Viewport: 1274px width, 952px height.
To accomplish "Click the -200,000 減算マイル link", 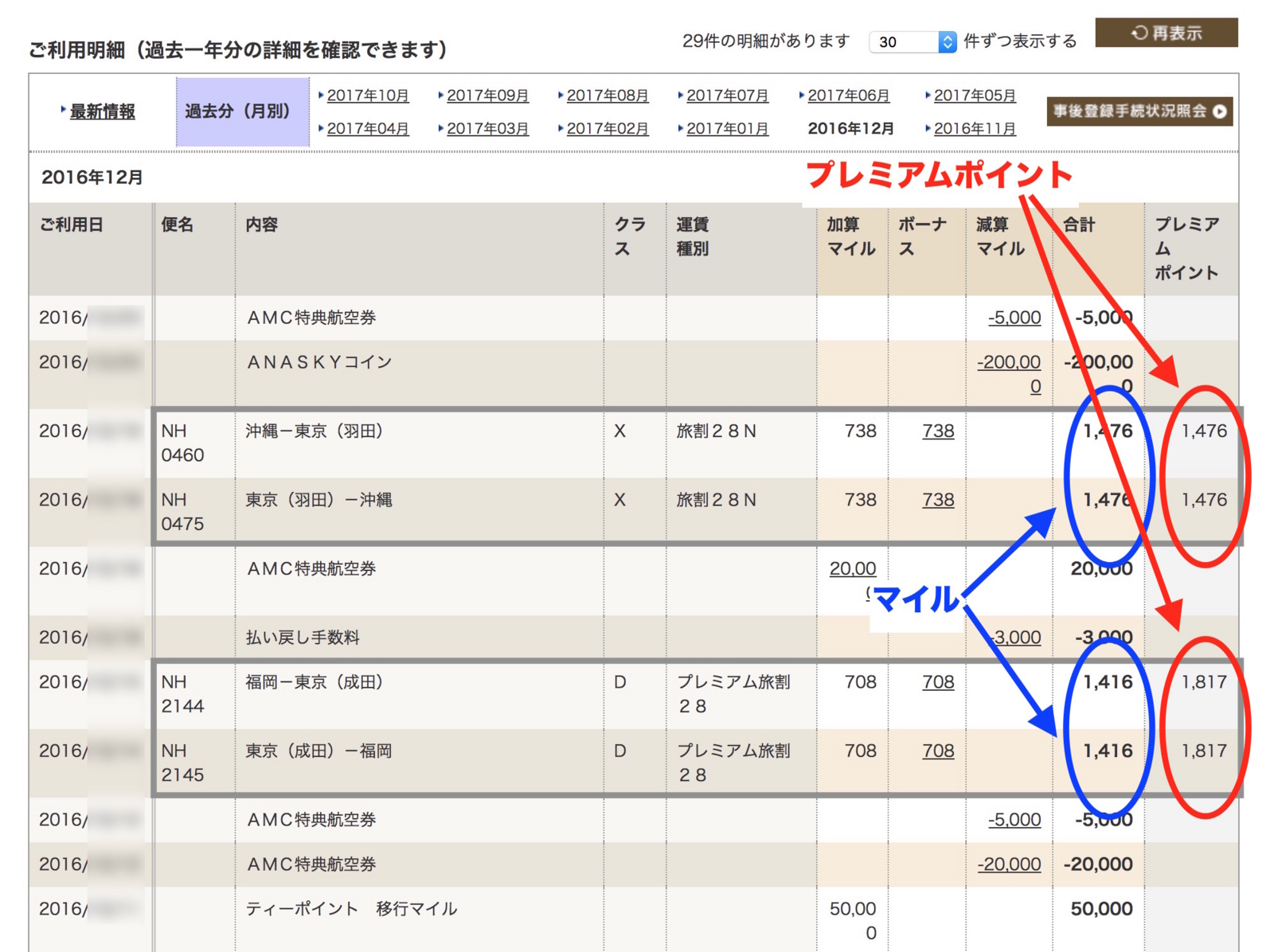I will coord(1009,374).
